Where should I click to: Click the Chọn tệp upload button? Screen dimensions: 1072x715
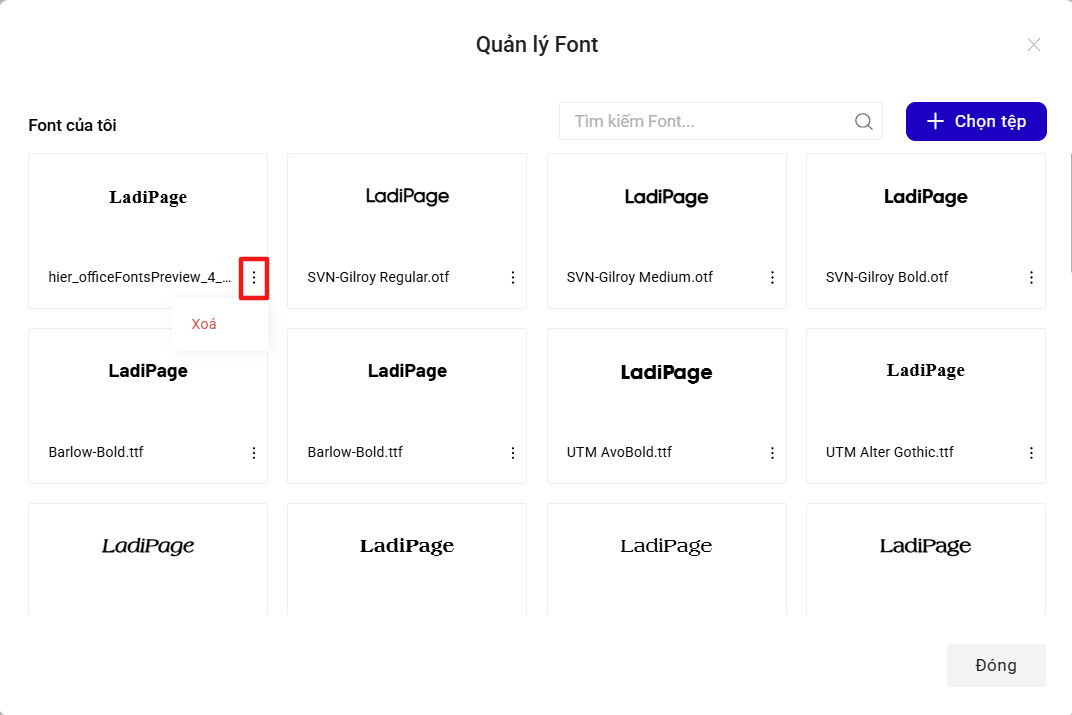(x=976, y=122)
